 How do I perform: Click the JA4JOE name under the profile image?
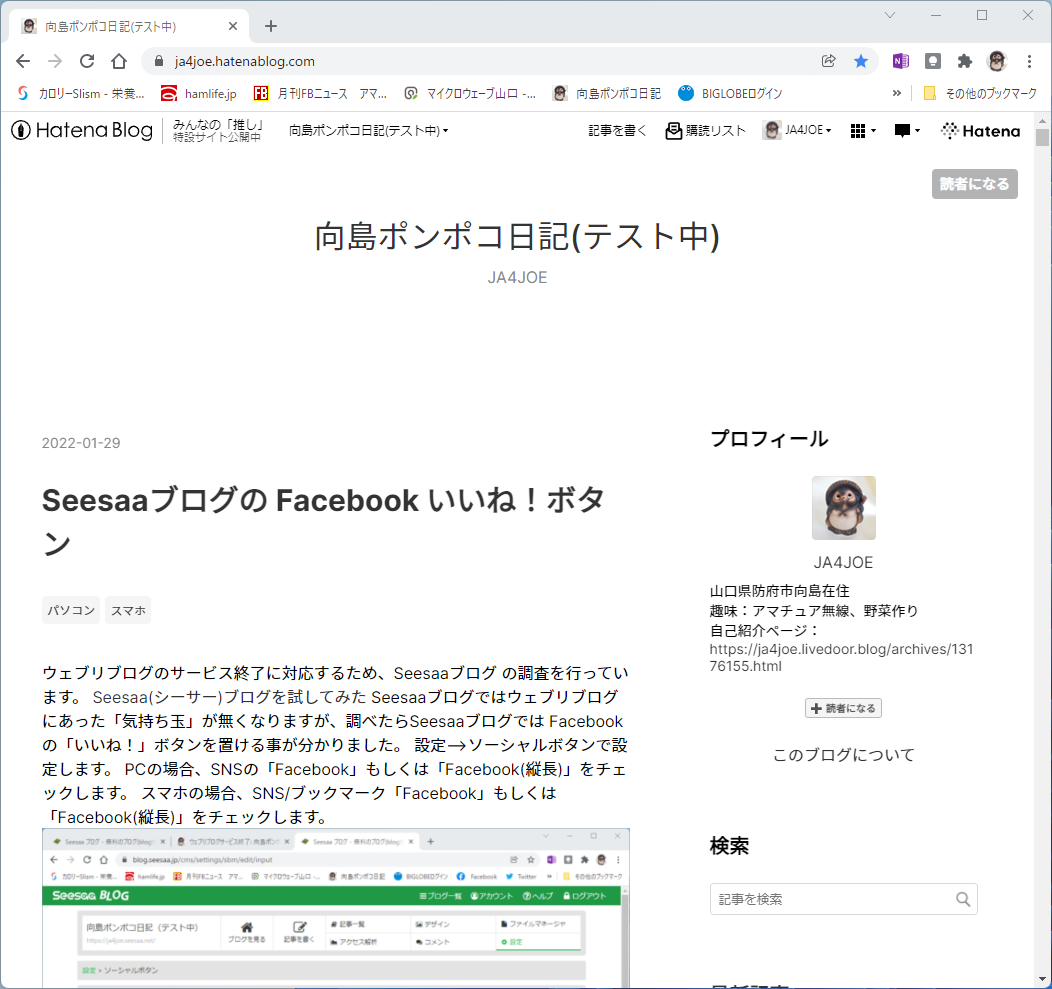[843, 562]
